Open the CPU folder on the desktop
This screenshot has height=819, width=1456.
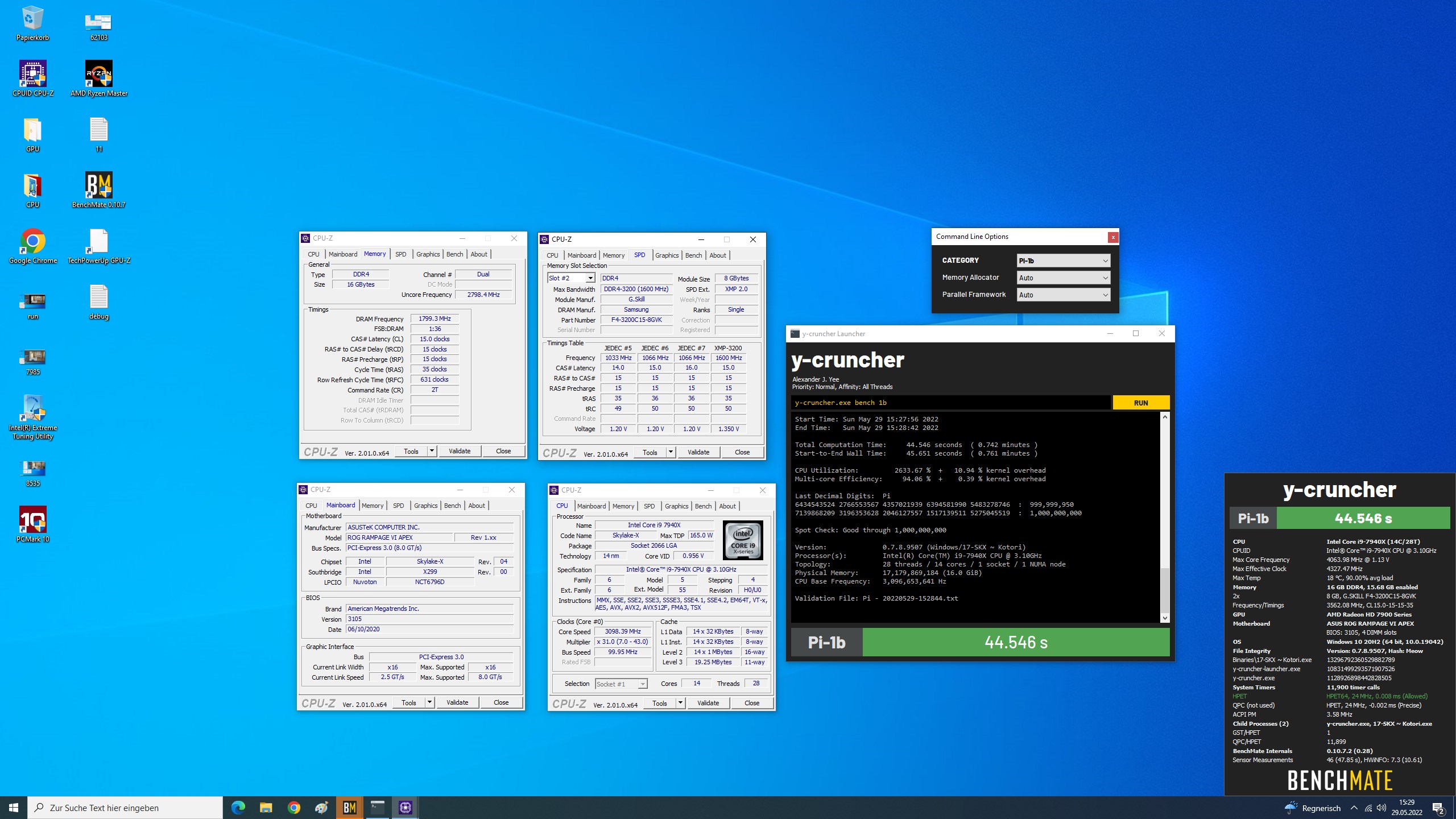[32, 190]
